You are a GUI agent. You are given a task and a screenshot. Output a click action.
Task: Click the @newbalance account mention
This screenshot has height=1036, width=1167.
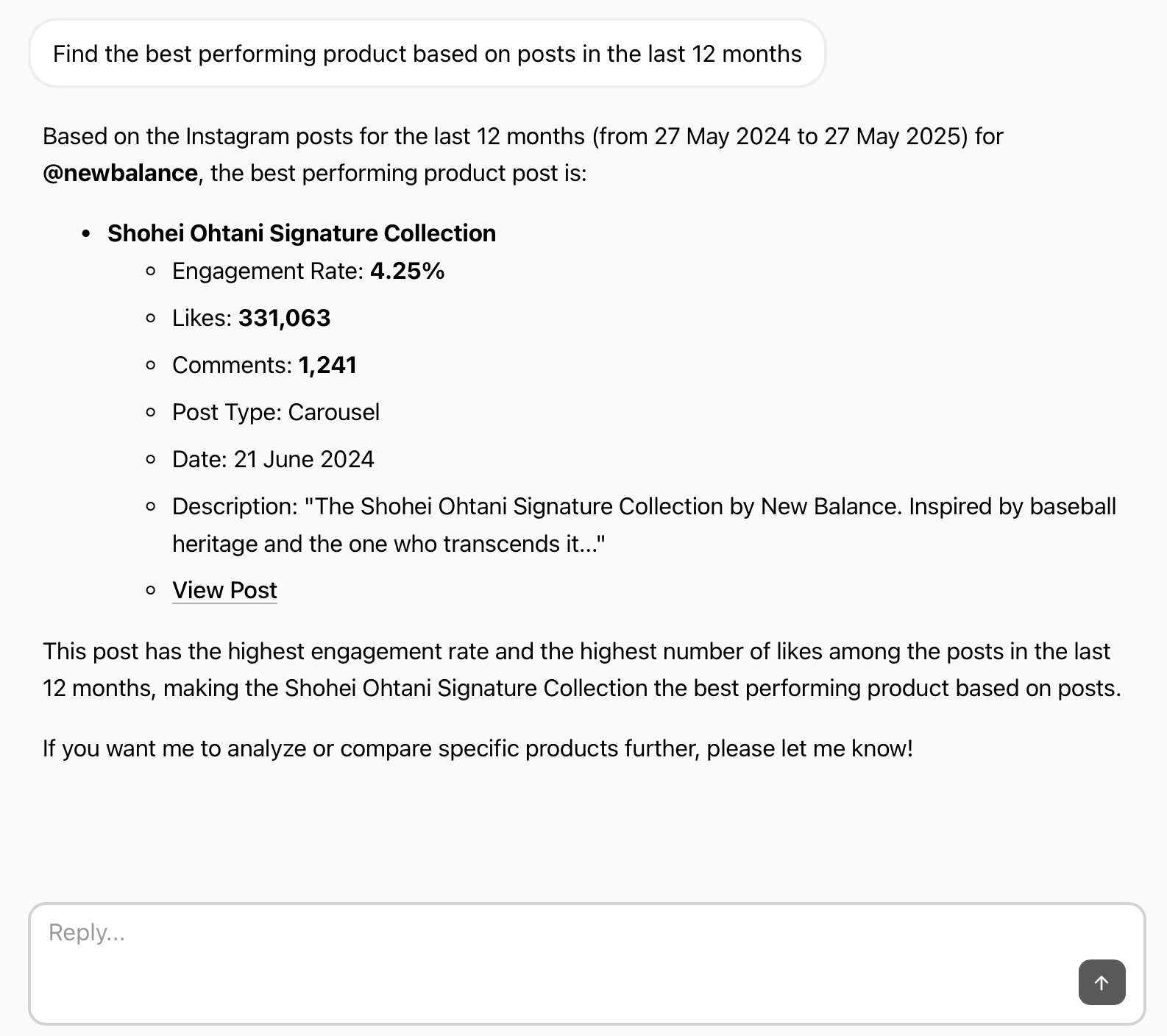click(120, 173)
